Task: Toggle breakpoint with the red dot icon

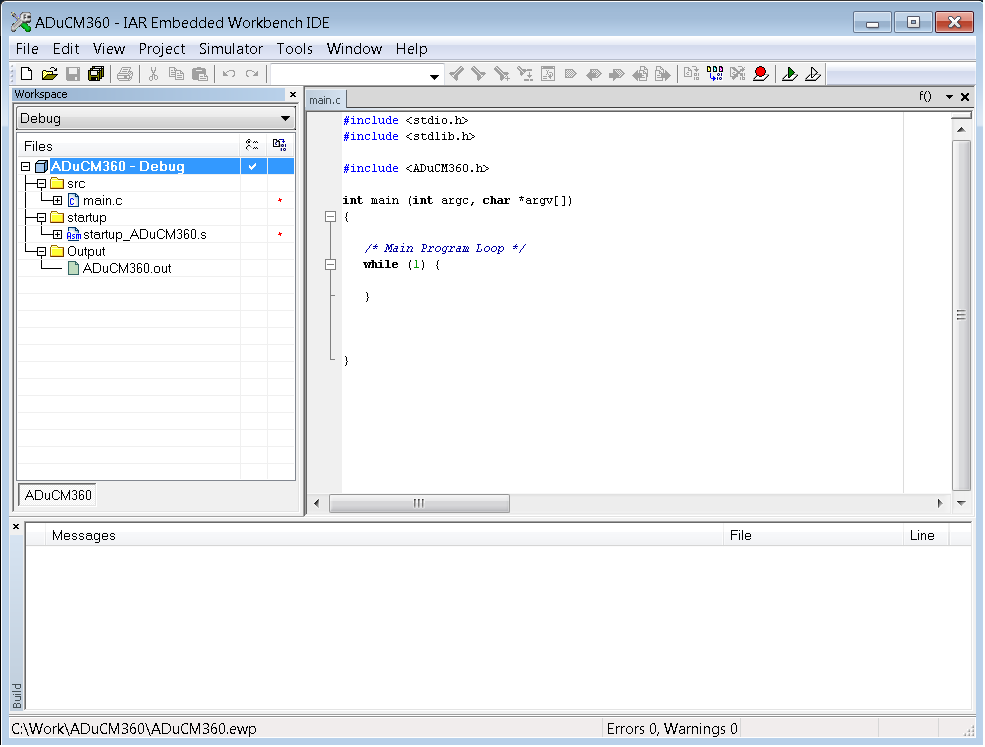Action: pyautogui.click(x=761, y=74)
